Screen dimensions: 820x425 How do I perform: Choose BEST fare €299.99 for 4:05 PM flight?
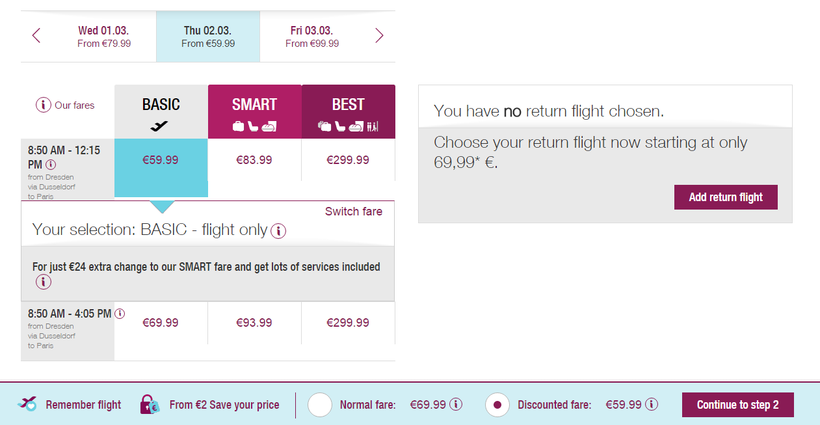pyautogui.click(x=348, y=323)
